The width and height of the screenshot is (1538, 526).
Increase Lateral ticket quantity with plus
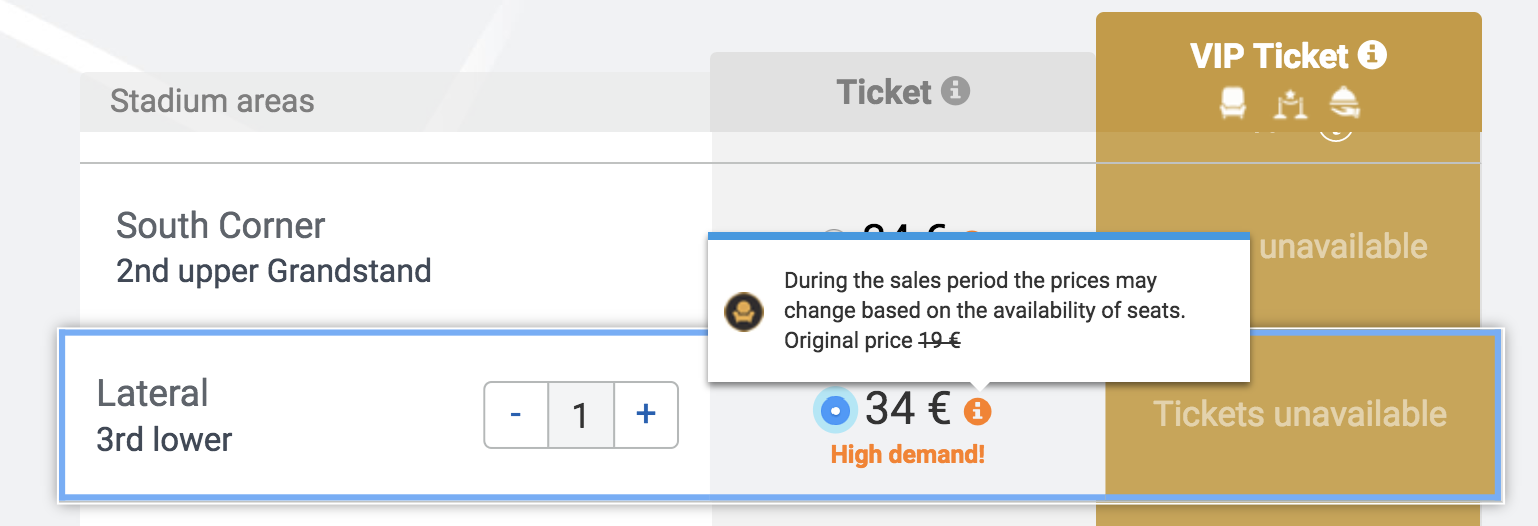(646, 414)
